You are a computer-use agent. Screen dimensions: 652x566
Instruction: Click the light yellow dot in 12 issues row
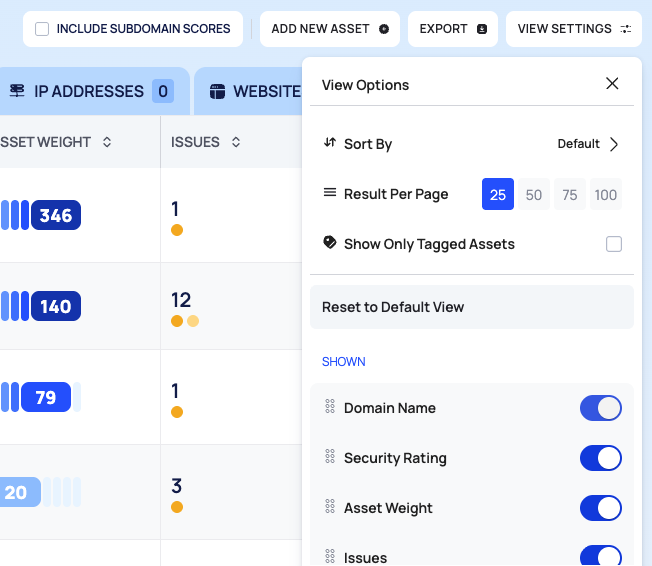(x=193, y=321)
